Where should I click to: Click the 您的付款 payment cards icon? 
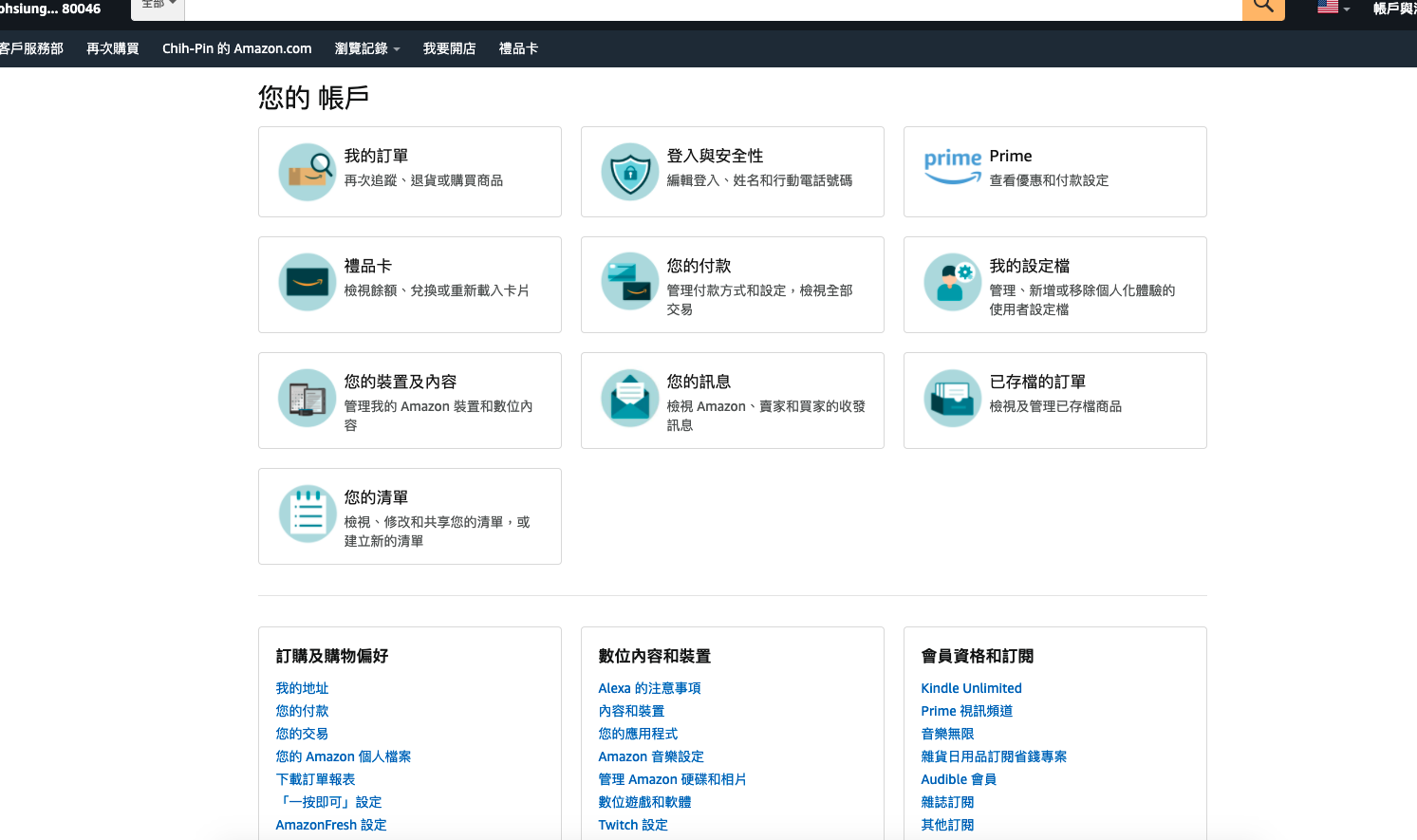629,282
